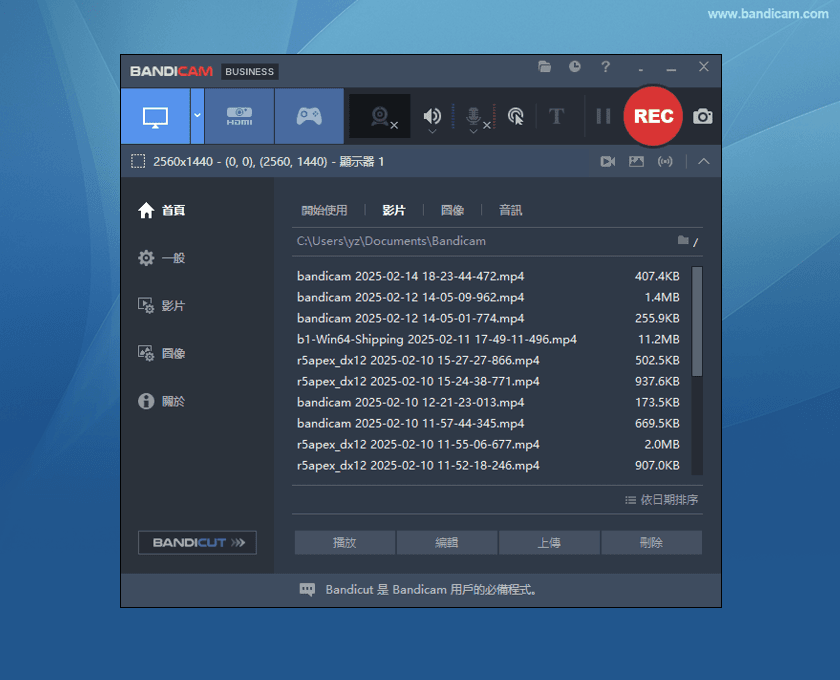Open 依日期排序 sort dropdown

[x=662, y=499]
